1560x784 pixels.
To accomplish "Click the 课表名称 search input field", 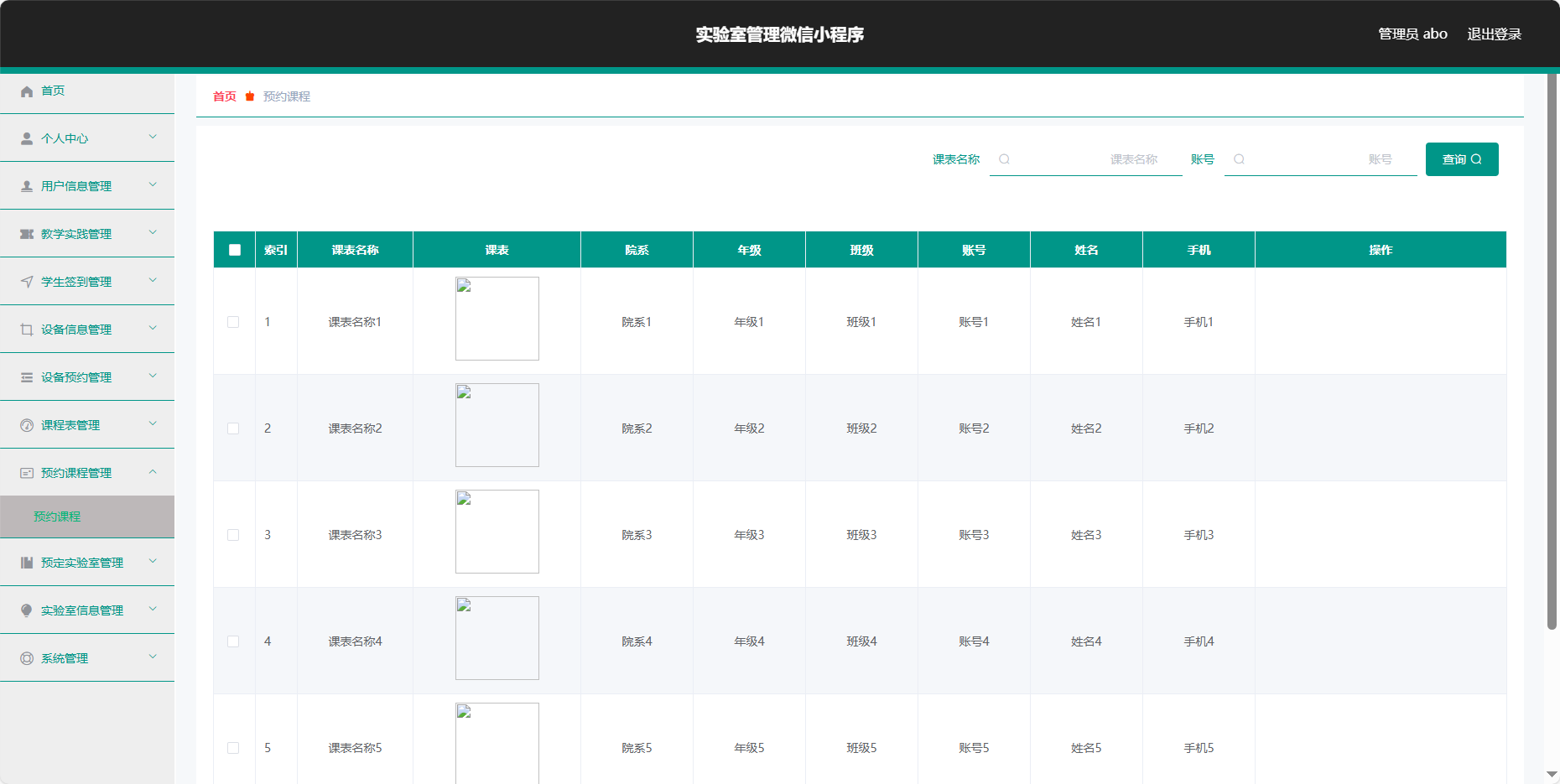I will click(x=1086, y=159).
